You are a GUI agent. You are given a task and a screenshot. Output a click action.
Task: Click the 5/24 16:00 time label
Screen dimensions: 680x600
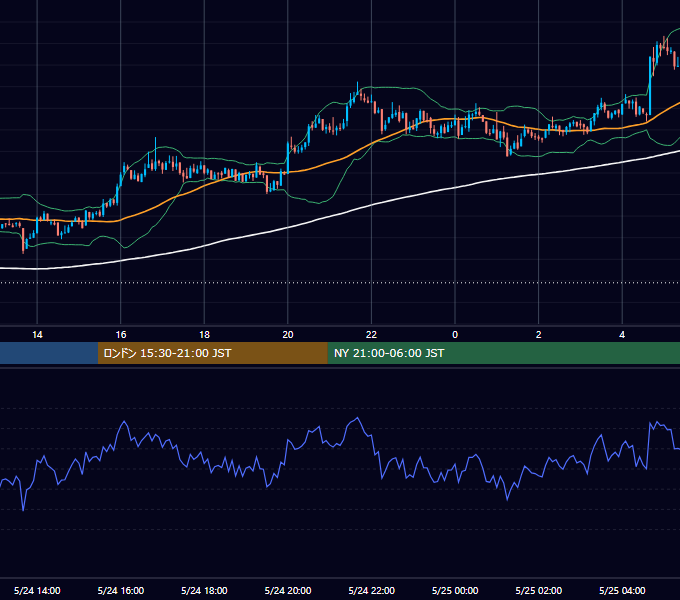tap(121, 590)
